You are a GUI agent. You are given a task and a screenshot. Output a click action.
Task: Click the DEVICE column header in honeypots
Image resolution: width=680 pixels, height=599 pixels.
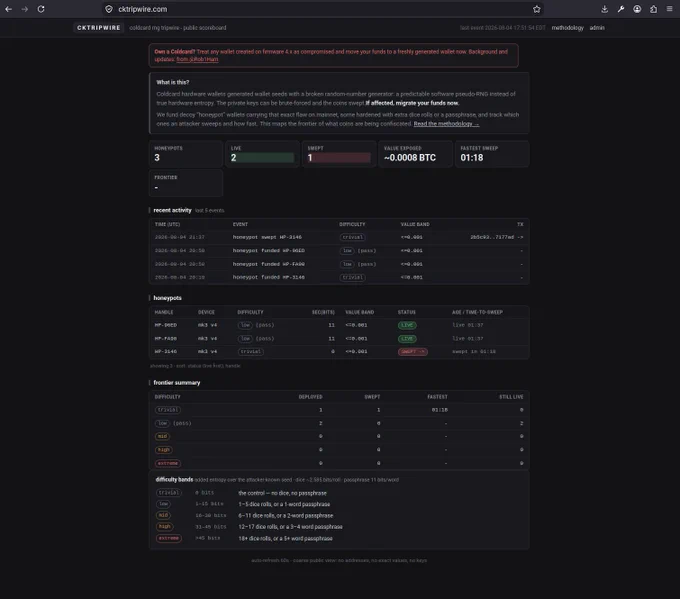pyautogui.click(x=206, y=312)
